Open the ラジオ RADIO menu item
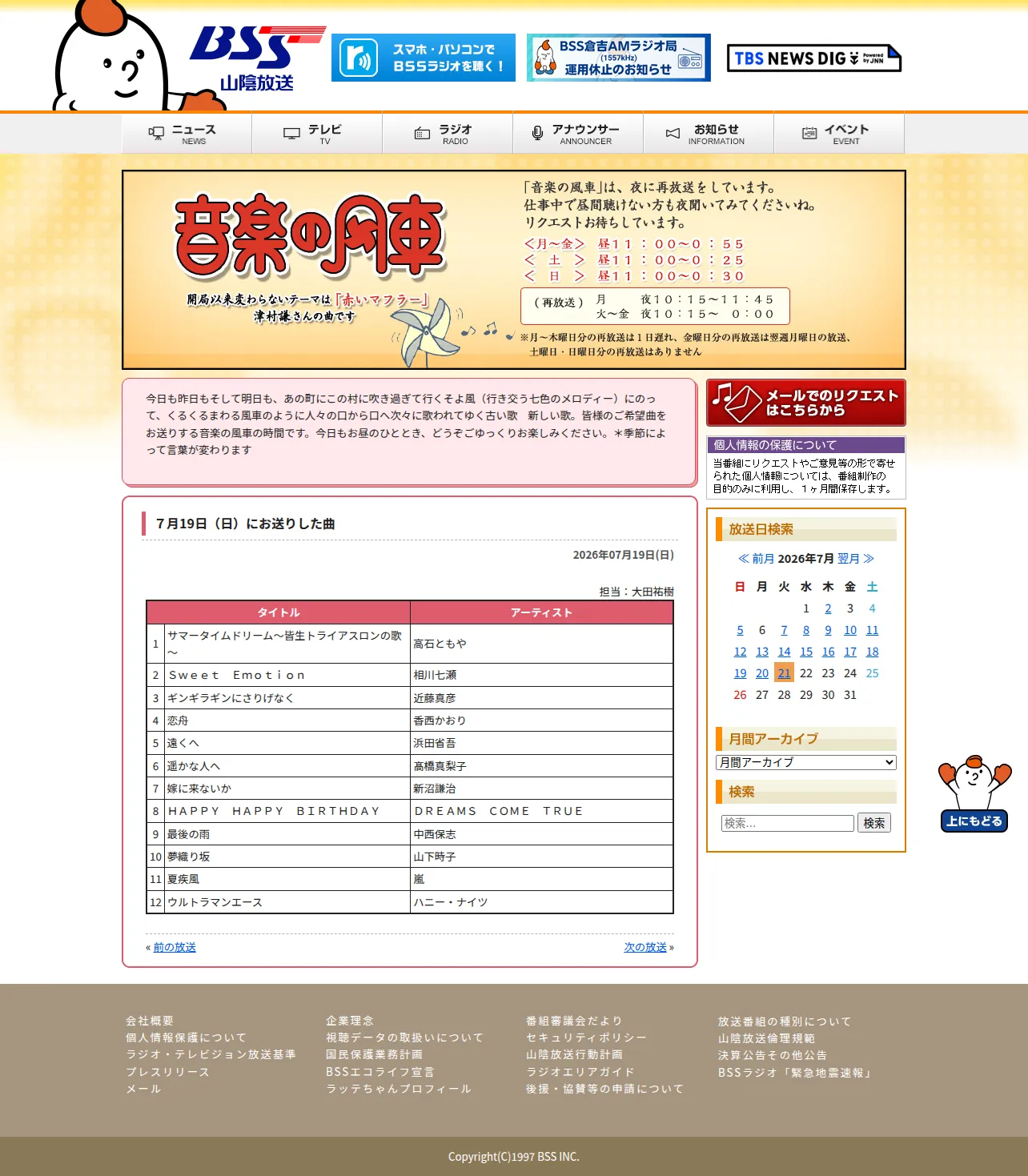Screen dimensions: 1028x1176 click(448, 134)
